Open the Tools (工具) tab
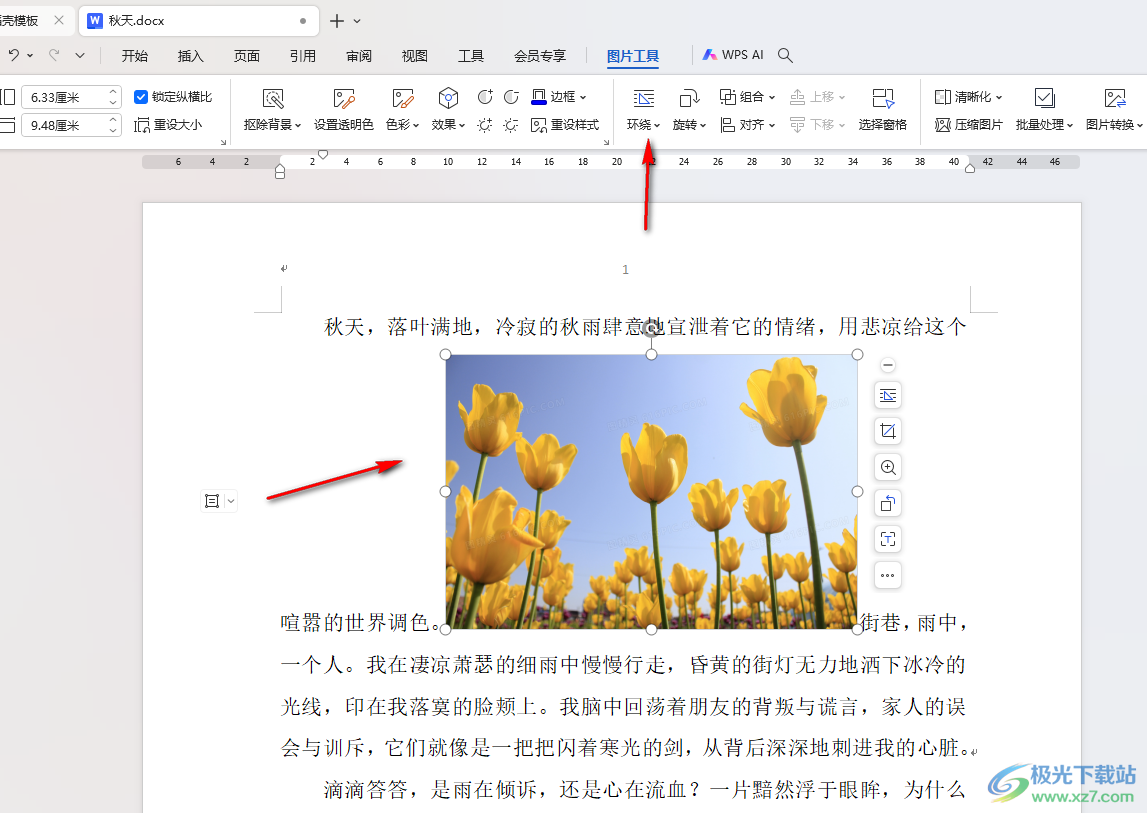Image resolution: width=1147 pixels, height=813 pixels. point(470,56)
